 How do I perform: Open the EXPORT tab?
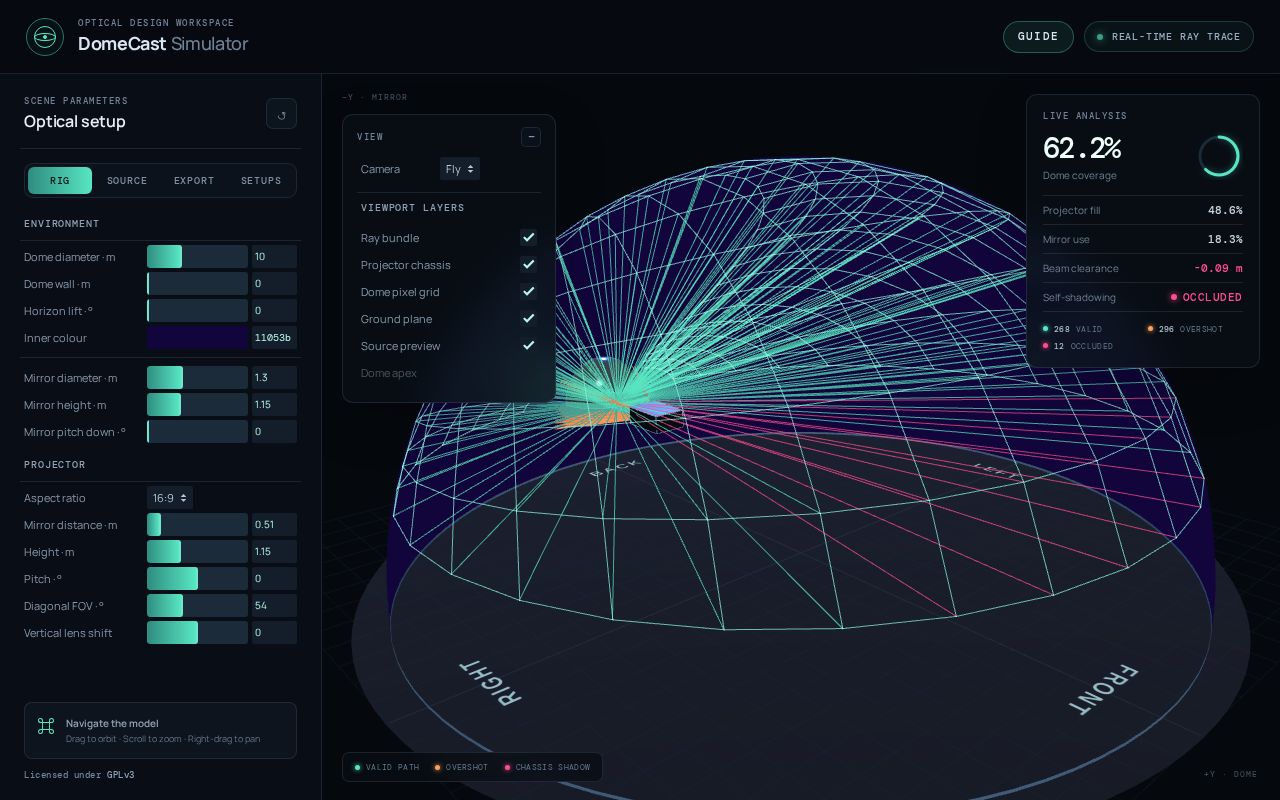pos(194,181)
